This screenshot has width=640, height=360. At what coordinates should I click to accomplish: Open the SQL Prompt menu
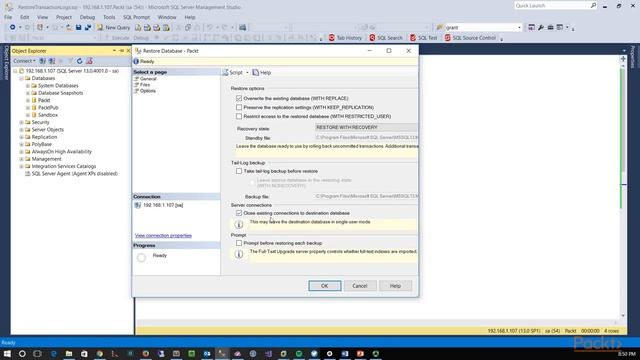(x=136, y=17)
